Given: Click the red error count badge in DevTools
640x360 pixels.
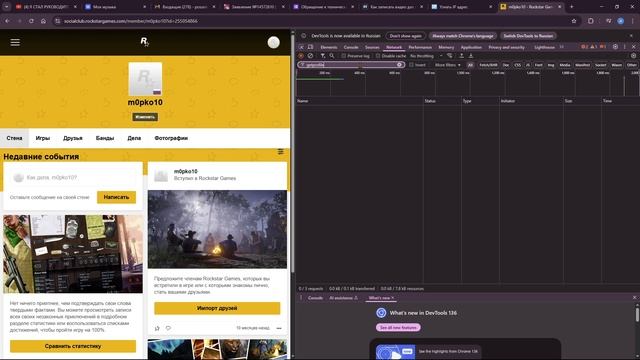Looking at the screenshot, I should 585,47.
